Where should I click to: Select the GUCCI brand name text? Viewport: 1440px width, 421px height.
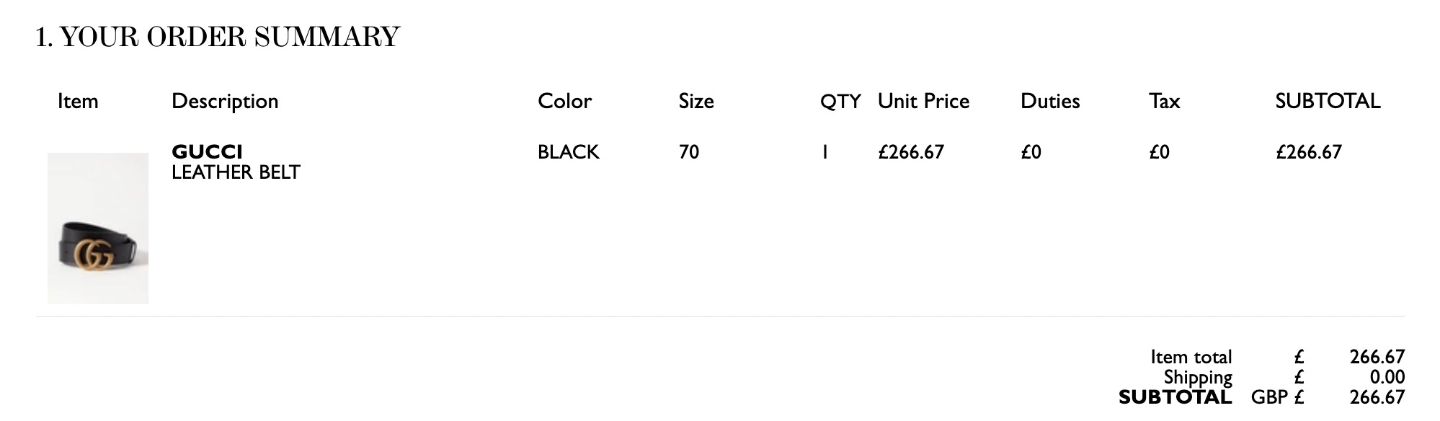tap(207, 153)
